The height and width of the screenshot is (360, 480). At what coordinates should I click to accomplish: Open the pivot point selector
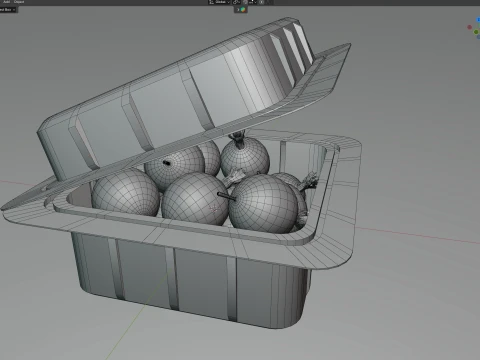236,2
